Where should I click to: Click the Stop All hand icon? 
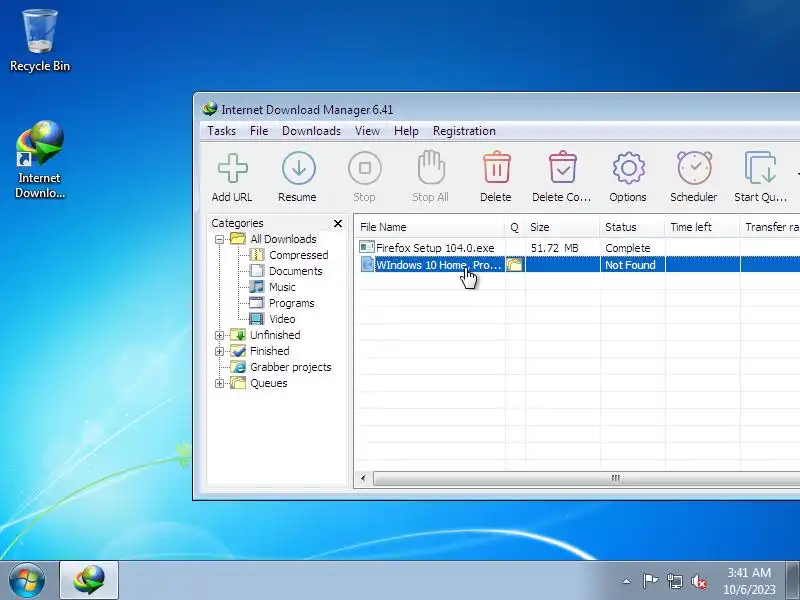point(431,167)
